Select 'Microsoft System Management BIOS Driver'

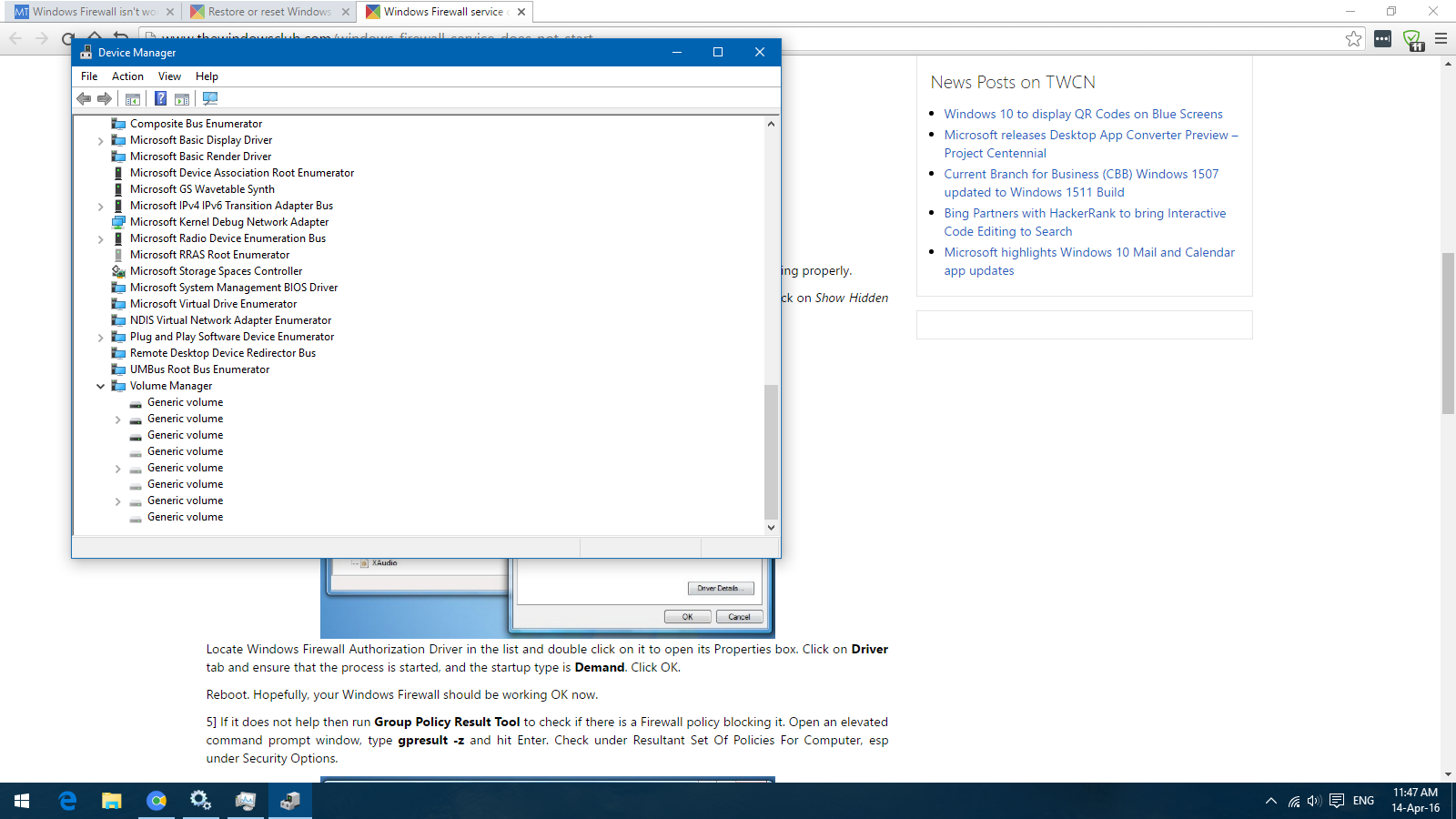click(234, 288)
